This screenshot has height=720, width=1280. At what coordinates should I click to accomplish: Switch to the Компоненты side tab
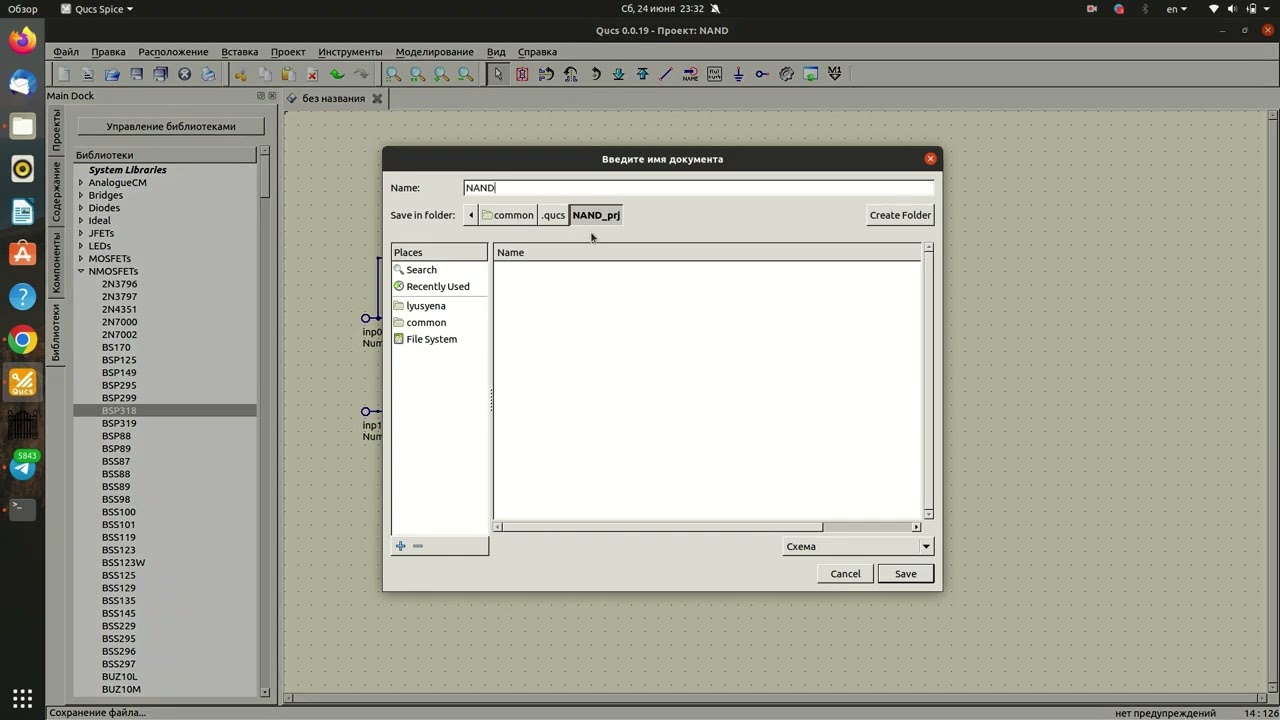click(x=56, y=261)
